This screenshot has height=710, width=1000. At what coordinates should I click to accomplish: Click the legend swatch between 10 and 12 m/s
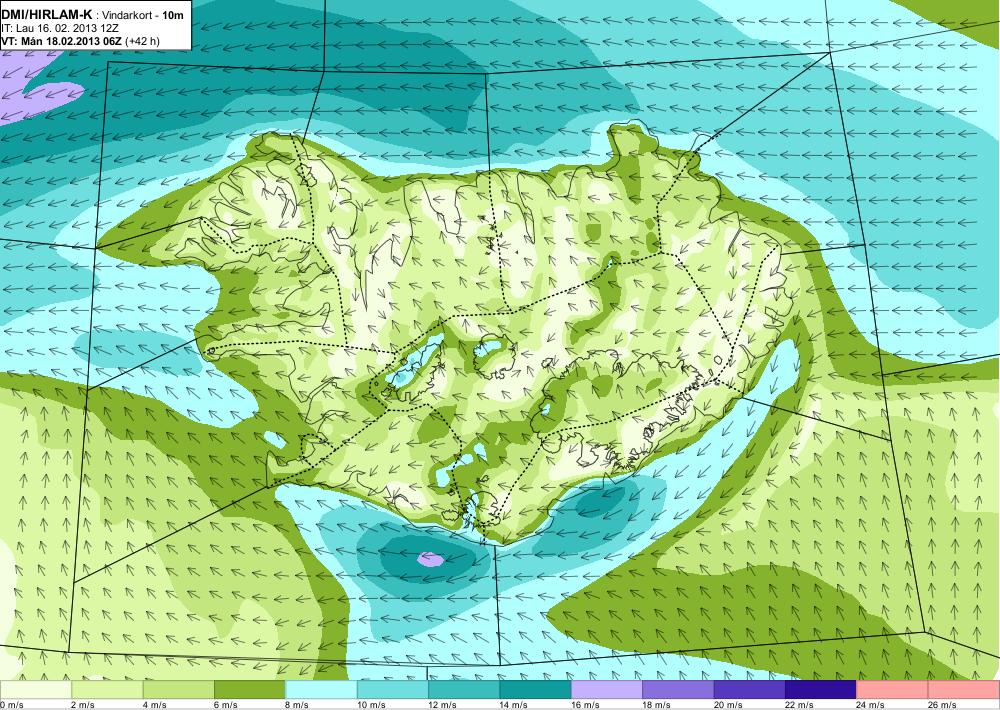pyautogui.click(x=393, y=690)
